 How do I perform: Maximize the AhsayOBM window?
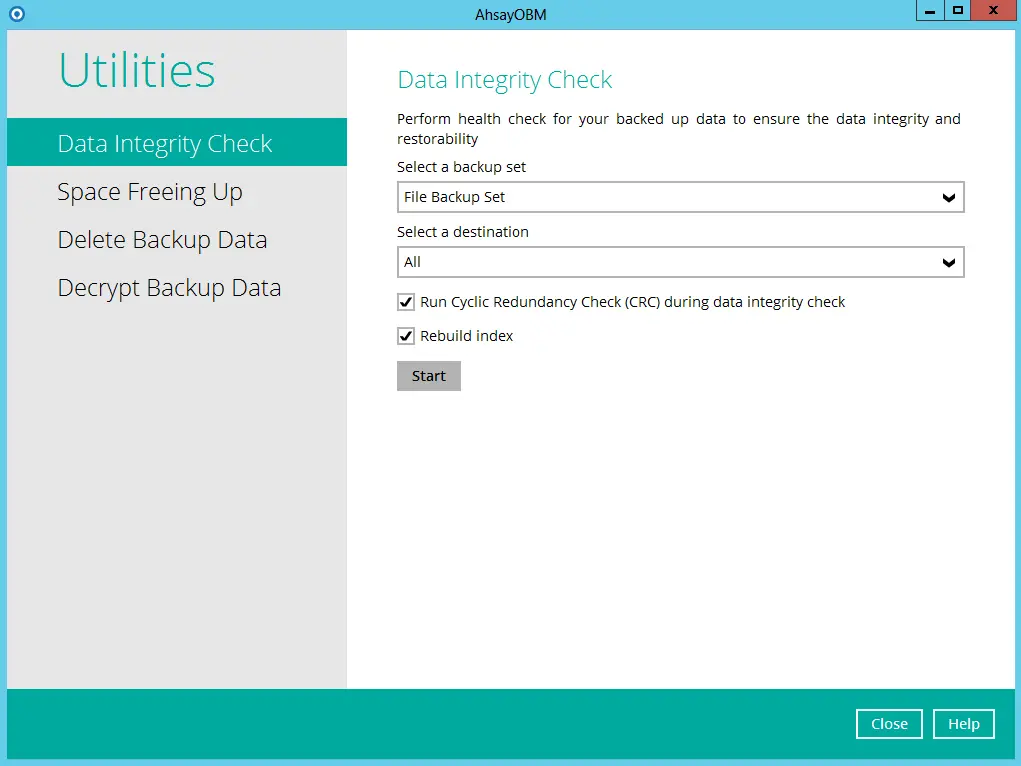pos(959,11)
